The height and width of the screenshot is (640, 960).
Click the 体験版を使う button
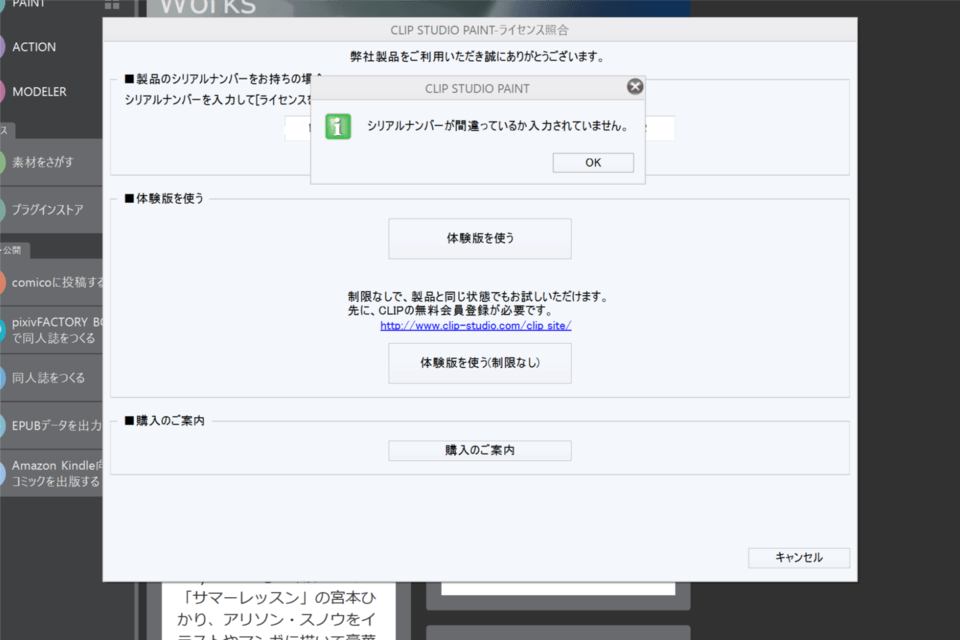click(479, 238)
